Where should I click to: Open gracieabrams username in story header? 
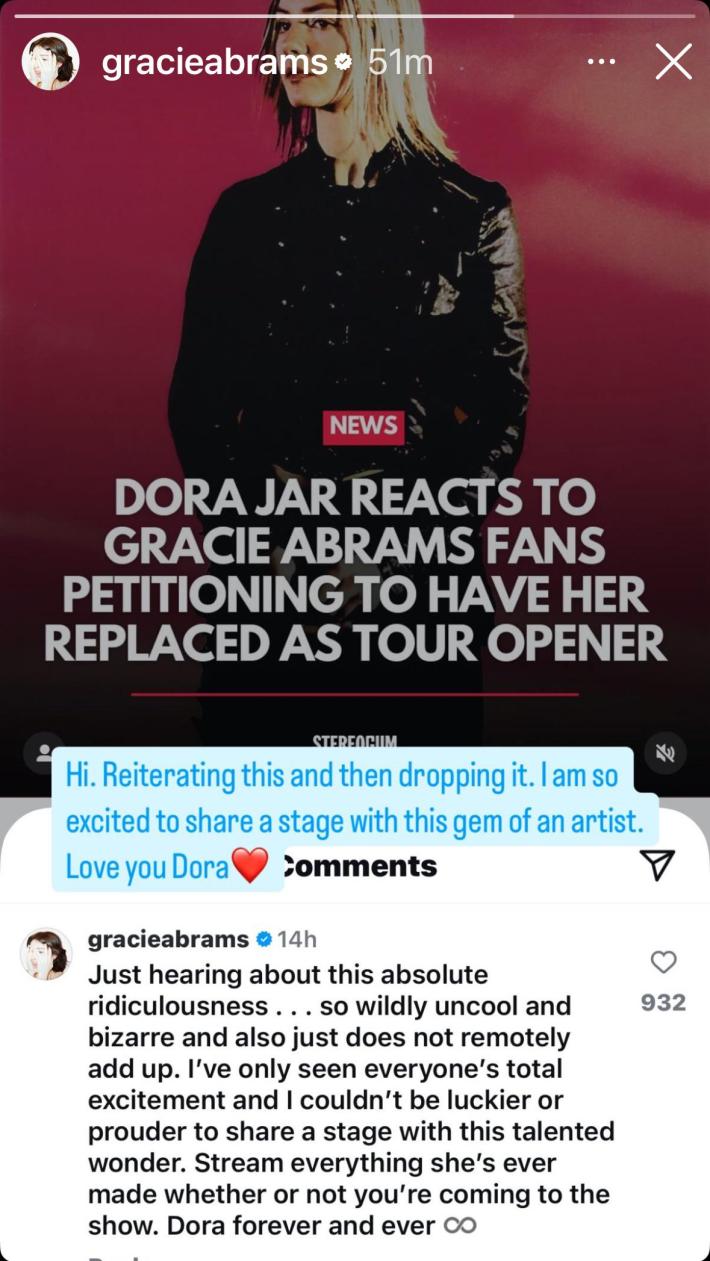click(214, 62)
